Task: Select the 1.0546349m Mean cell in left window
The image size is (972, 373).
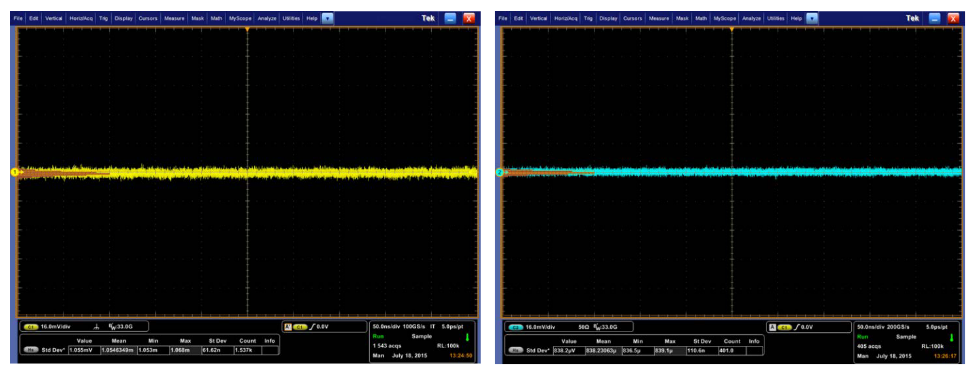Action: (x=118, y=350)
